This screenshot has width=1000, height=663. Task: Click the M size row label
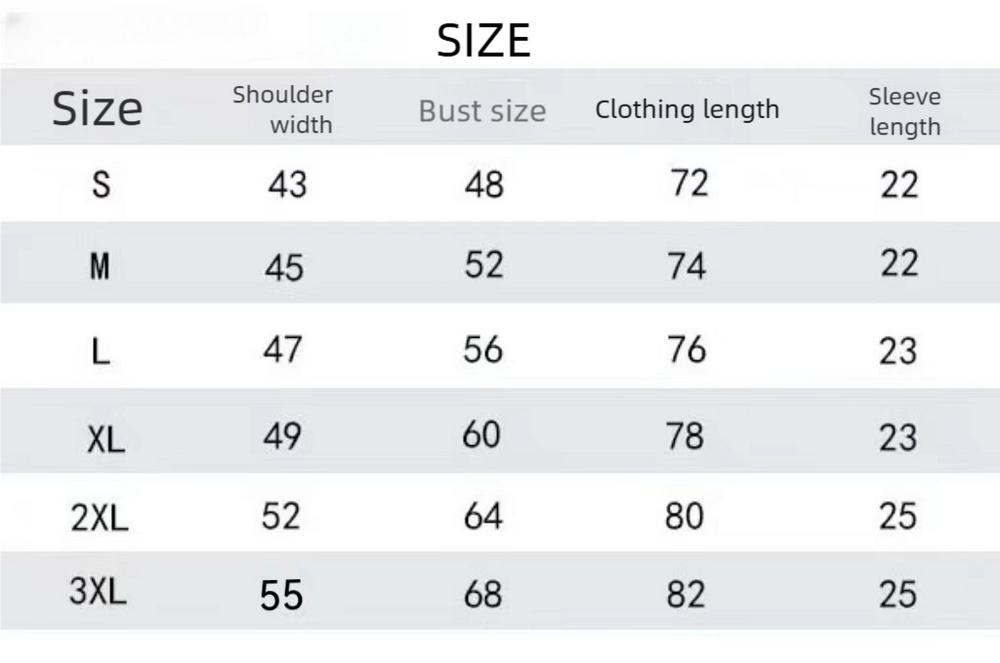click(100, 267)
